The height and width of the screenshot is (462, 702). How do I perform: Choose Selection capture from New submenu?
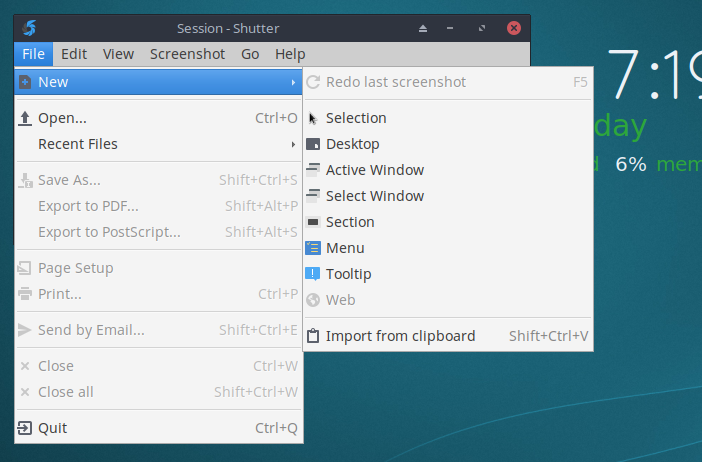pyautogui.click(x=448, y=118)
